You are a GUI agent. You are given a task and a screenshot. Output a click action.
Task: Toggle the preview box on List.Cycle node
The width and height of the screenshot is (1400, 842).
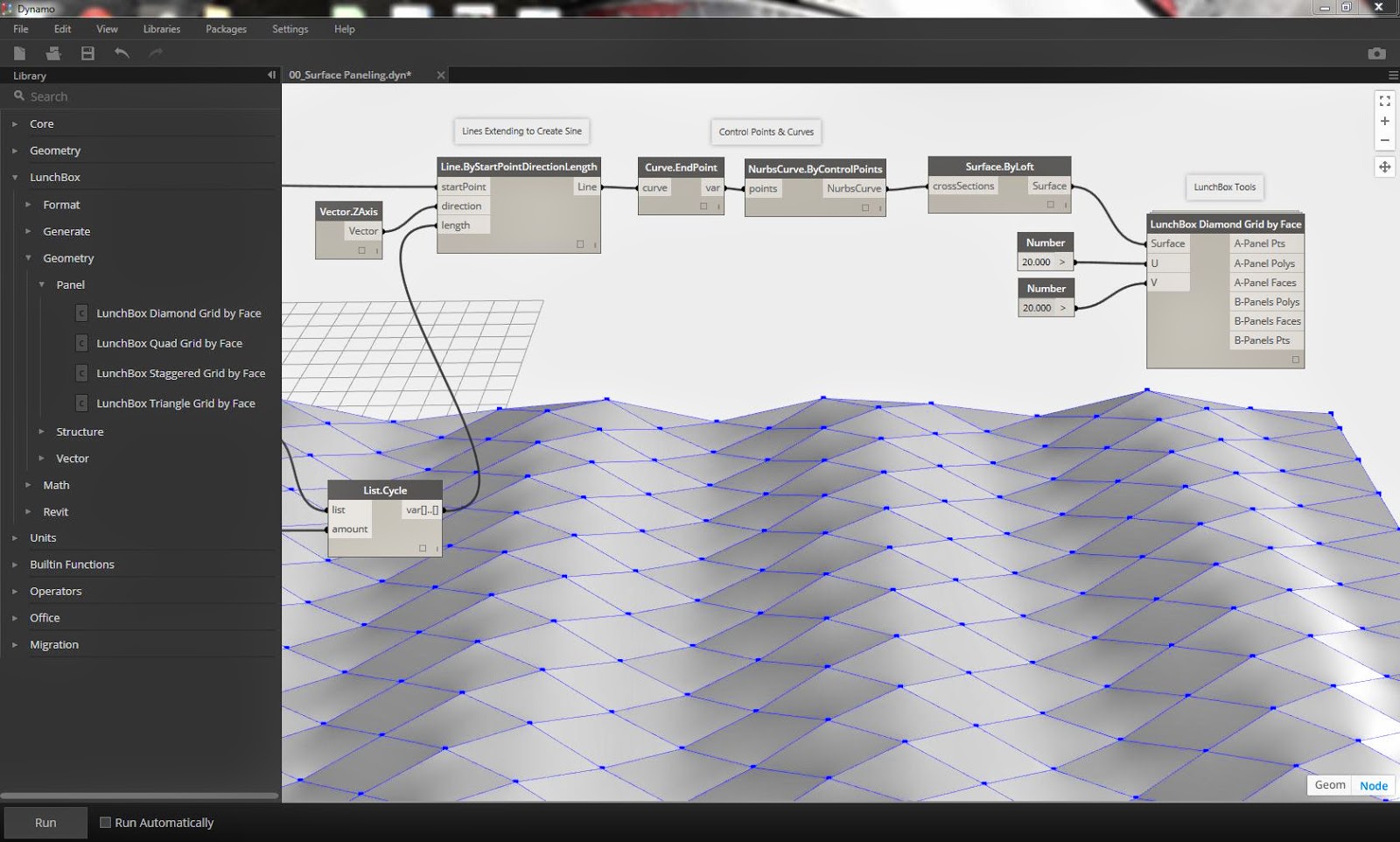[423, 548]
